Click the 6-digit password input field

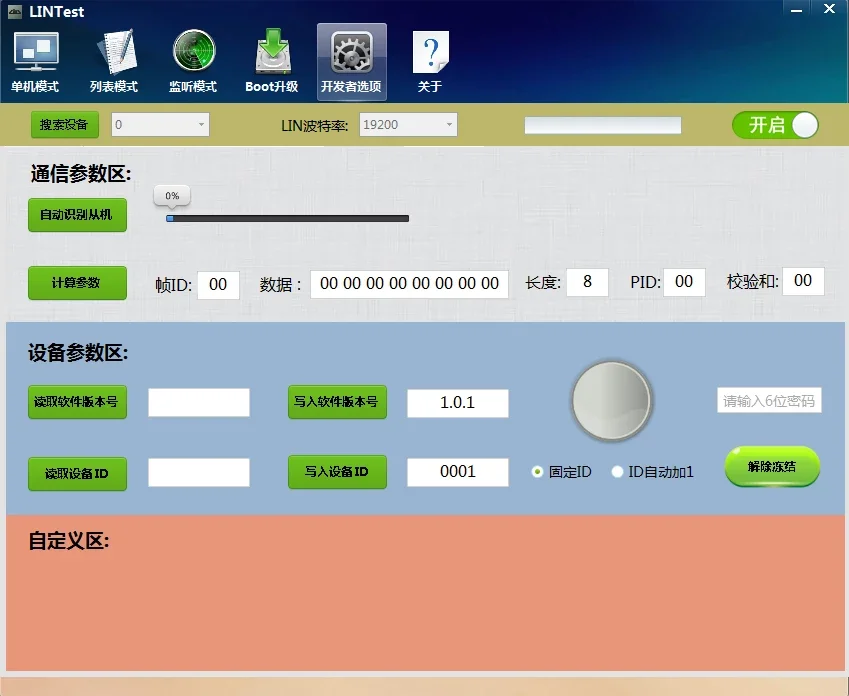(x=769, y=400)
